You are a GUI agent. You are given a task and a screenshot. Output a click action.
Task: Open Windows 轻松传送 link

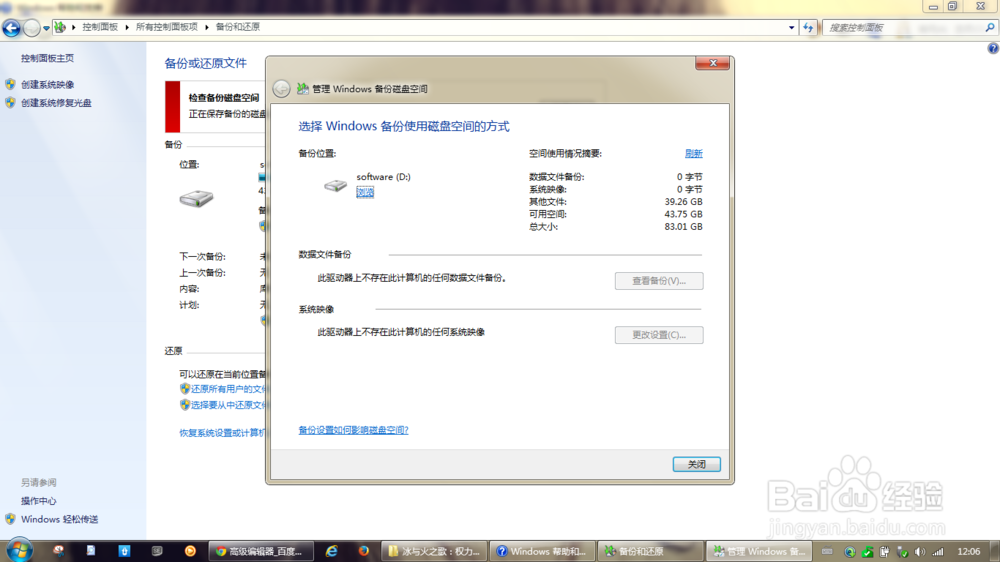(x=59, y=519)
